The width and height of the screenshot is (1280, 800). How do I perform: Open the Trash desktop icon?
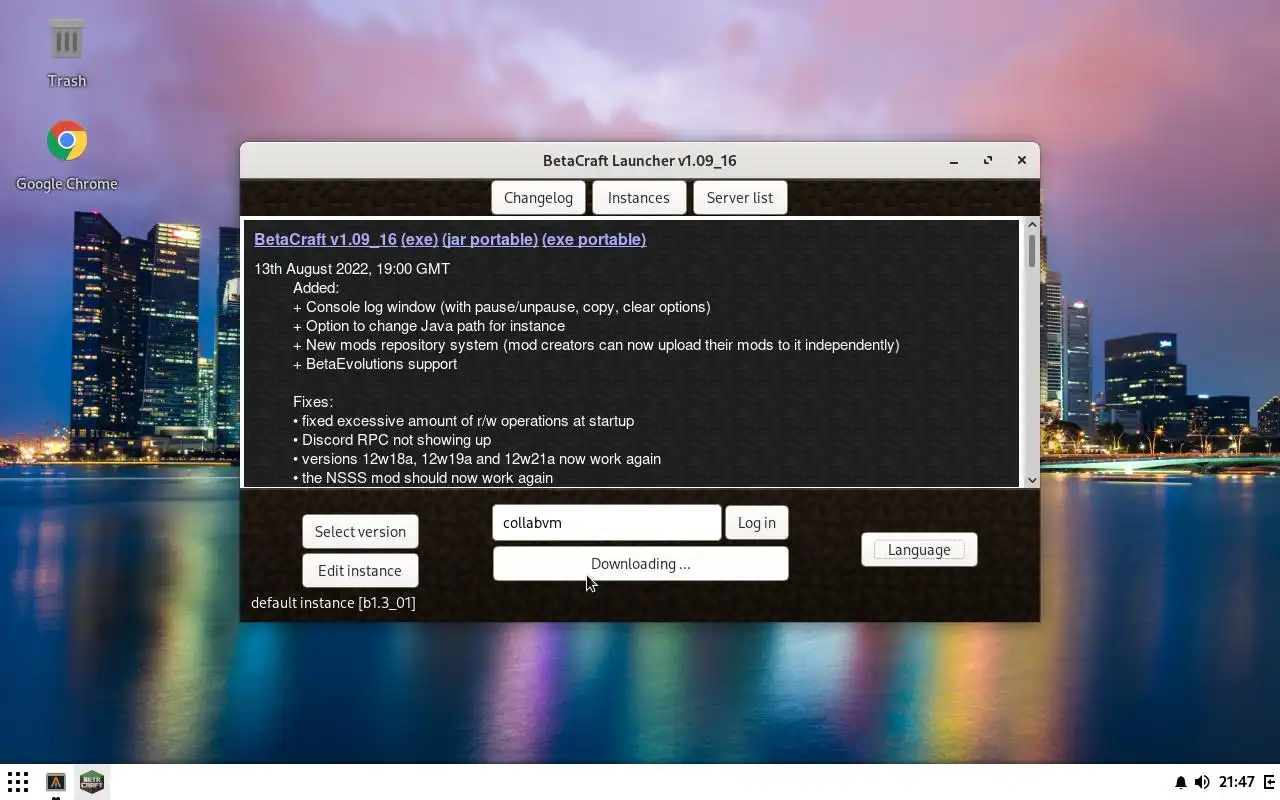(66, 53)
